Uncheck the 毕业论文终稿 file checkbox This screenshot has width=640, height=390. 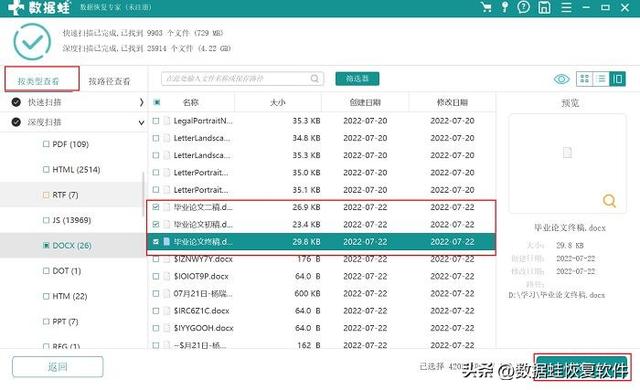[x=156, y=242]
